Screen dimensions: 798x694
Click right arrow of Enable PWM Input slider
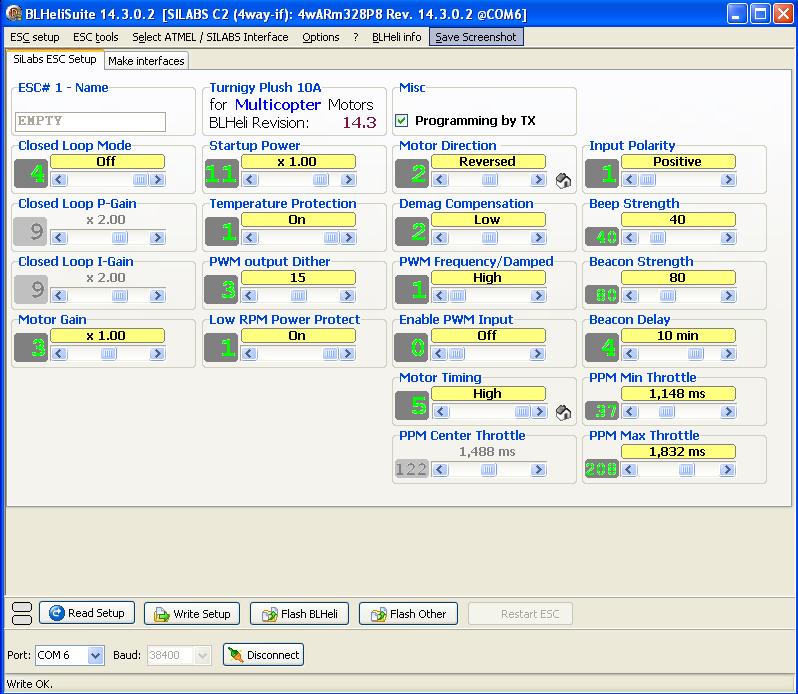click(538, 354)
